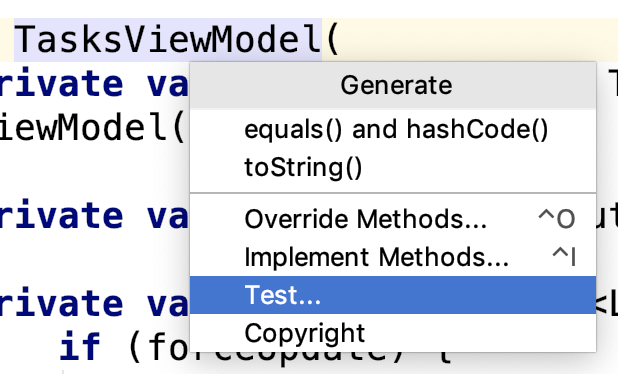618x374 pixels.
Task: Click the val keyword beside Override Methods
Action: [x=168, y=216]
